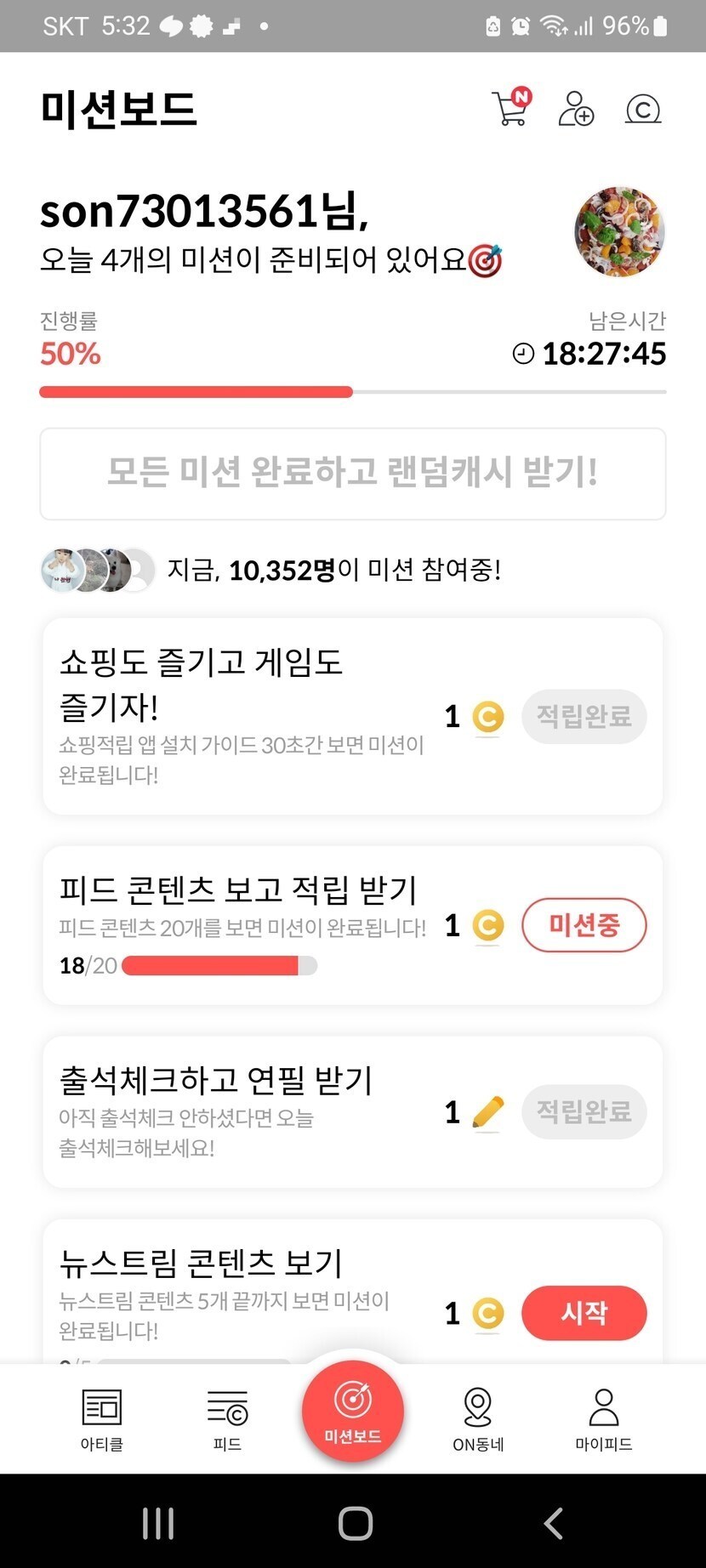Open the cash coin icon in header
This screenshot has height=1568, width=706.
pos(643,109)
